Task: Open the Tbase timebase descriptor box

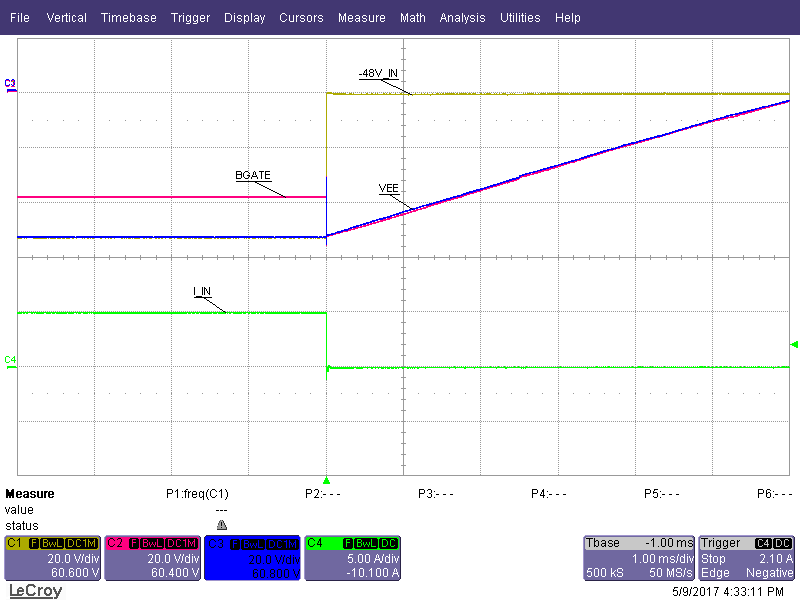Action: (638, 558)
